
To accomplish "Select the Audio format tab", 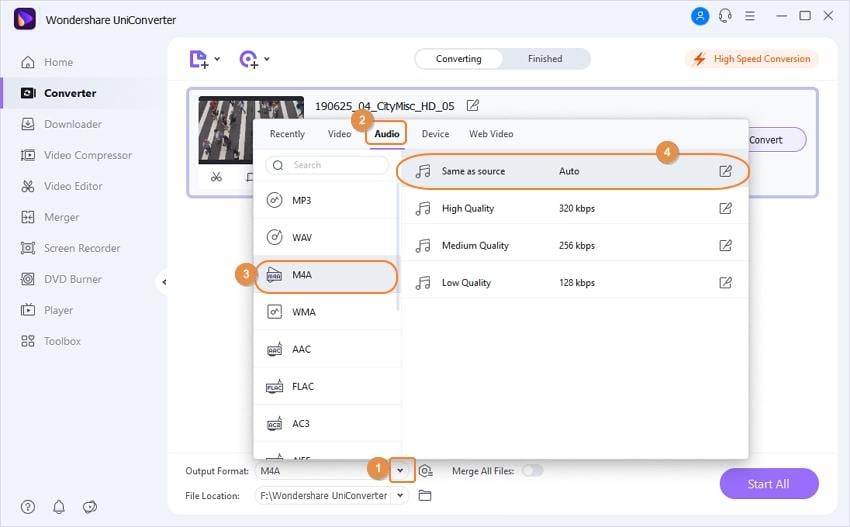I will [387, 134].
